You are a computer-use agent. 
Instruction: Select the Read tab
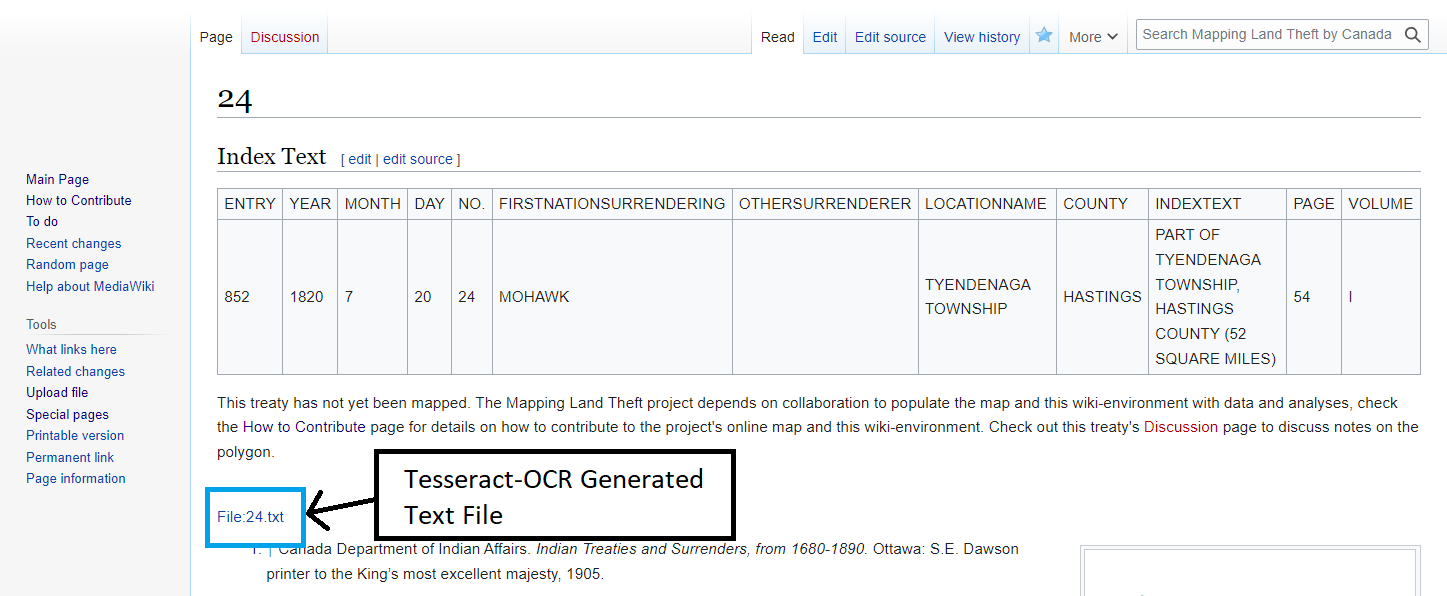click(778, 37)
